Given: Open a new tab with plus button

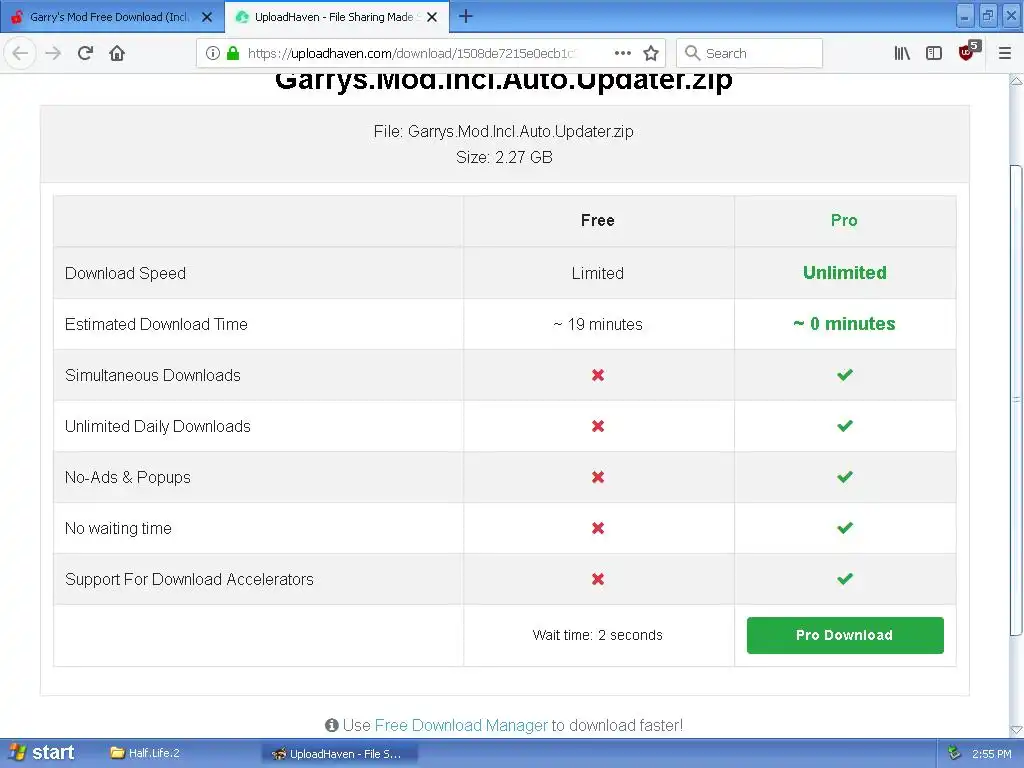Looking at the screenshot, I should (466, 16).
